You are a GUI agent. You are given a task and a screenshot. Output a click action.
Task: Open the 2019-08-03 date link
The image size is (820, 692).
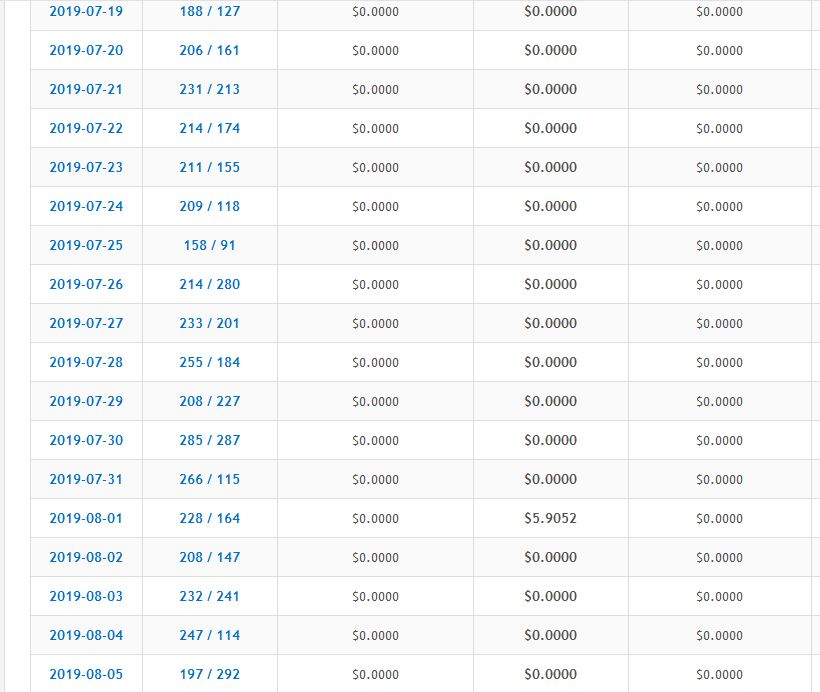point(86,596)
